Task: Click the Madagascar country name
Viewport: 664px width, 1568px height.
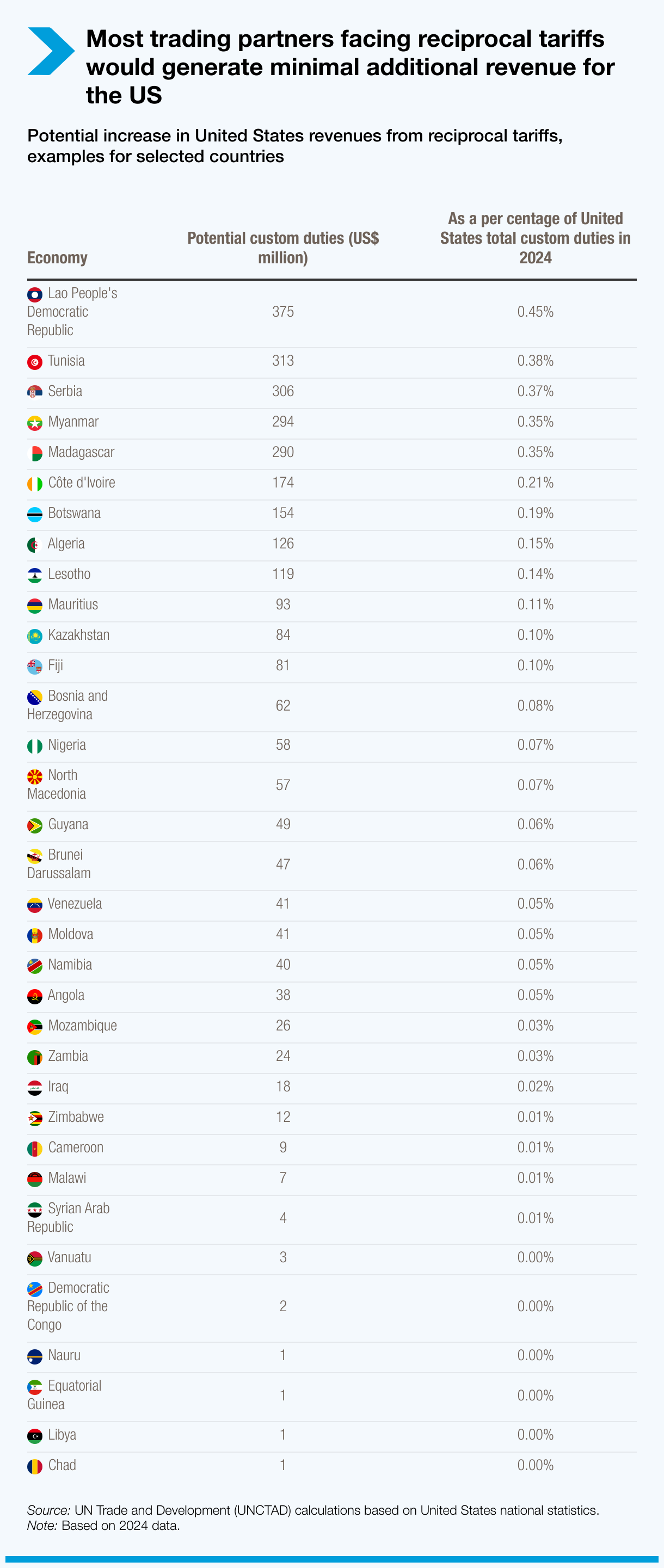Action: (x=81, y=452)
